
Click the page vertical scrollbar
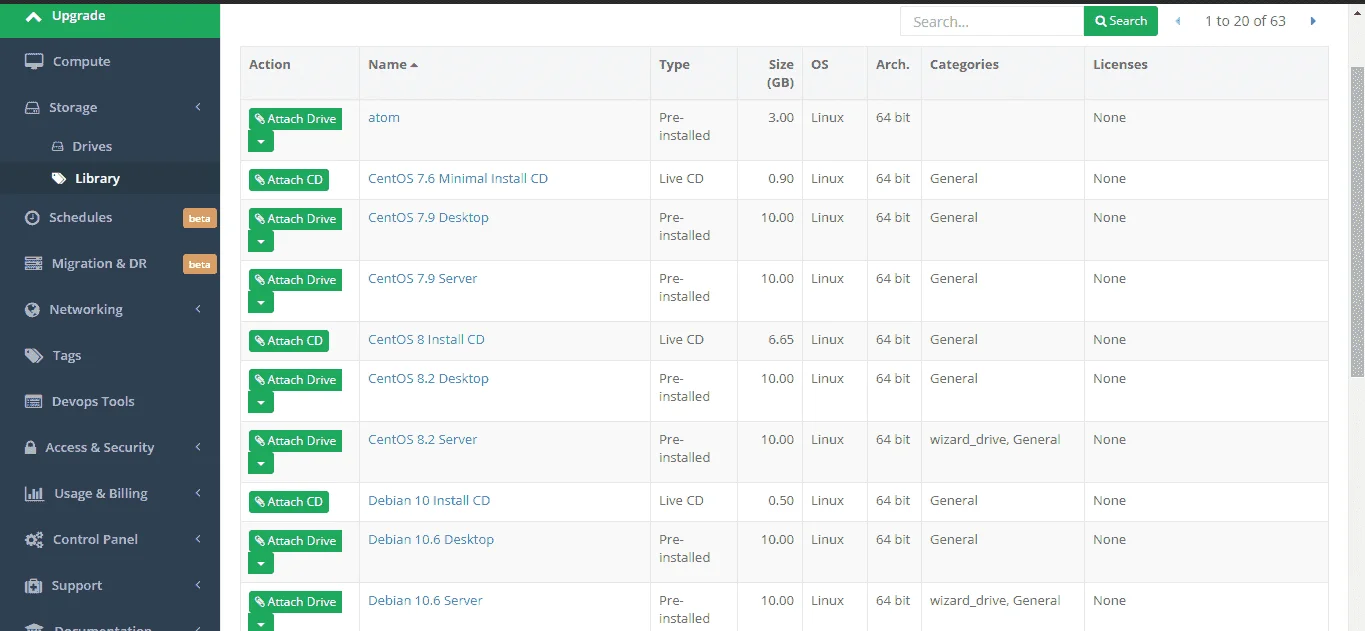(1357, 222)
